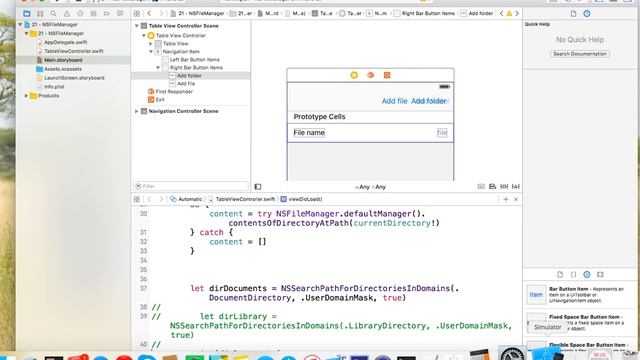This screenshot has height=360, width=640.
Task: Select the File name label in prototype cell
Action: click(309, 133)
